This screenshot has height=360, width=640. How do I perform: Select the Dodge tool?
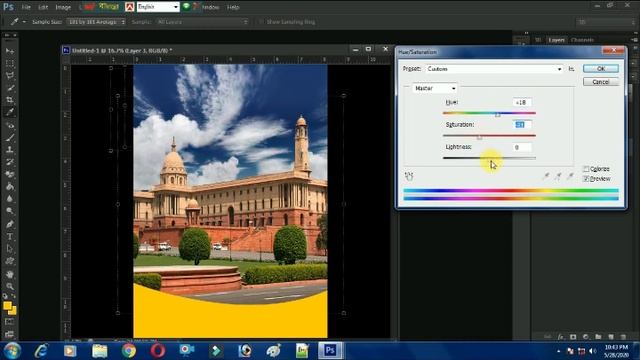(x=10, y=211)
